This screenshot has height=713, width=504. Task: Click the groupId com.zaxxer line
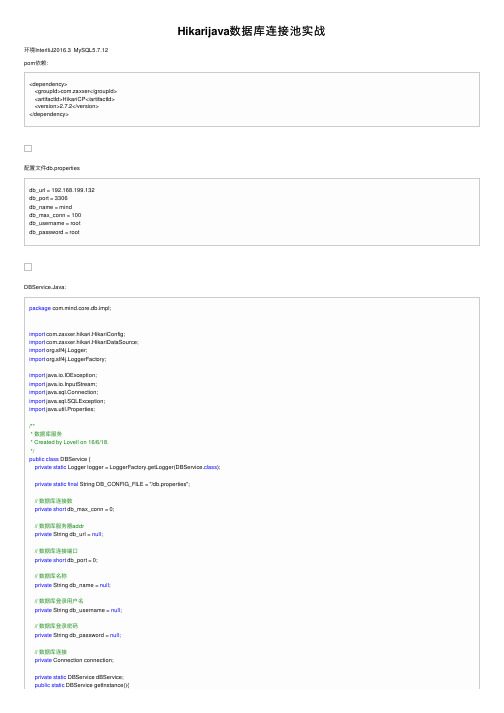click(76, 91)
